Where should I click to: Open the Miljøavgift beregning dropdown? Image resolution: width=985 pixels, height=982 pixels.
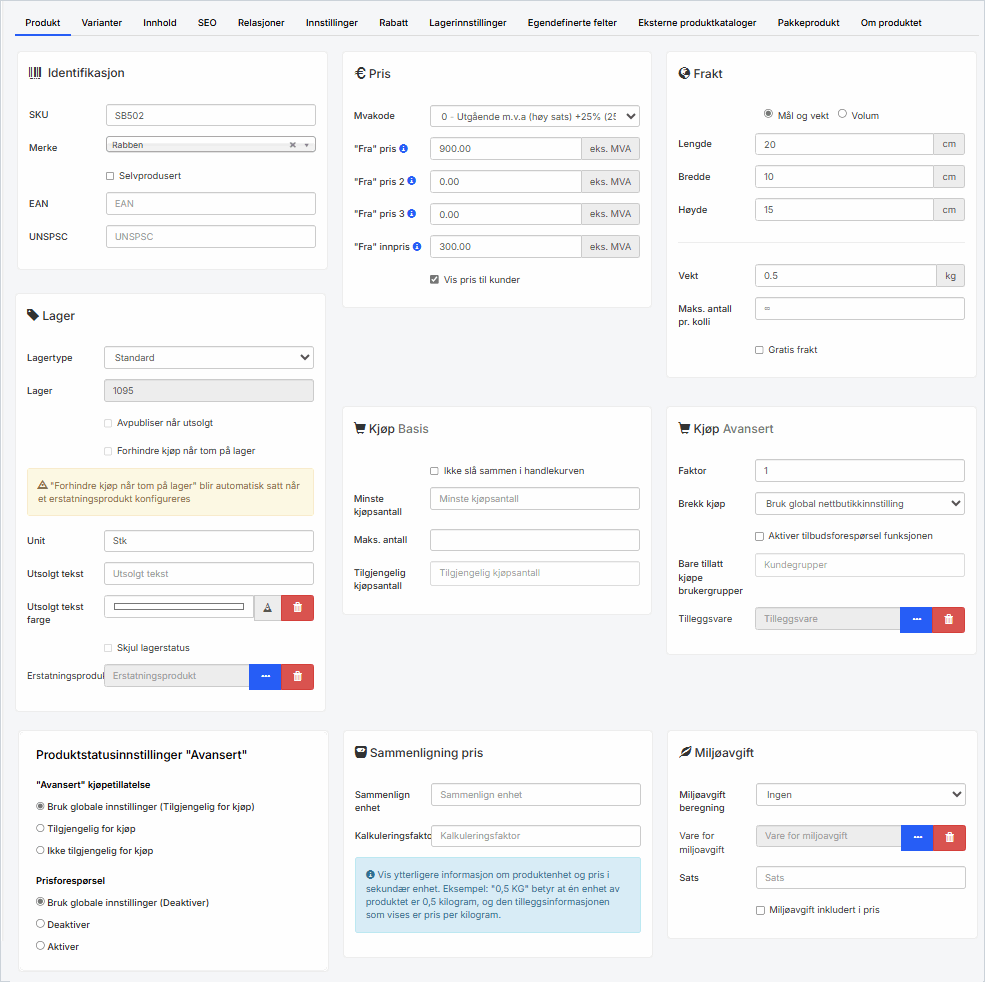[x=860, y=795]
